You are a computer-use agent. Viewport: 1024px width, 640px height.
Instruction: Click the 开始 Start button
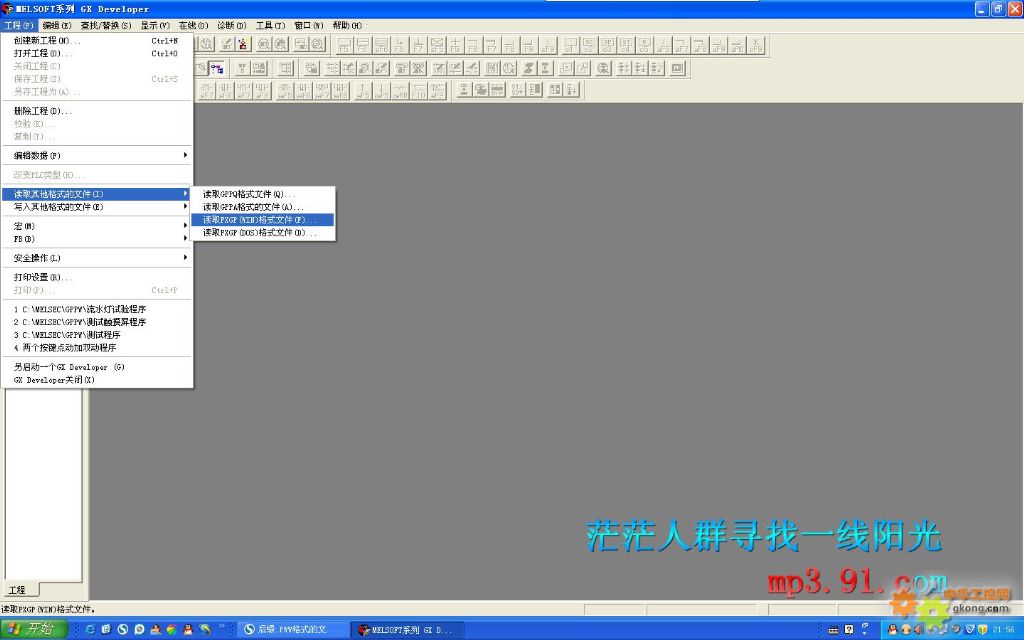(x=33, y=630)
